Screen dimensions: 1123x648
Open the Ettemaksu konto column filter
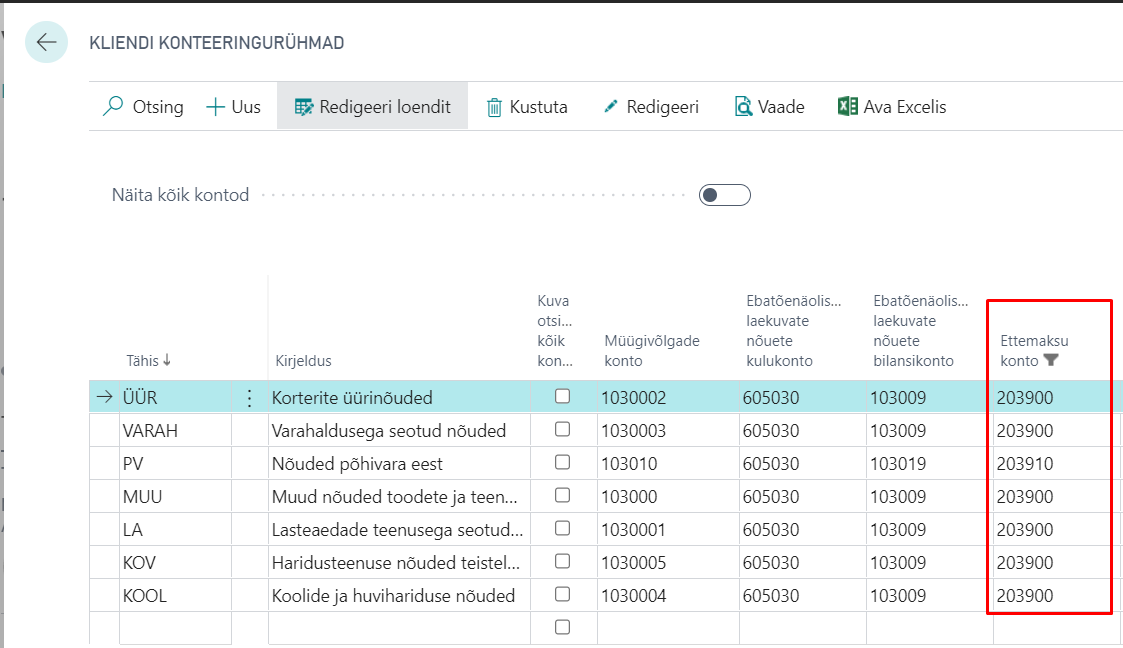[1050, 360]
